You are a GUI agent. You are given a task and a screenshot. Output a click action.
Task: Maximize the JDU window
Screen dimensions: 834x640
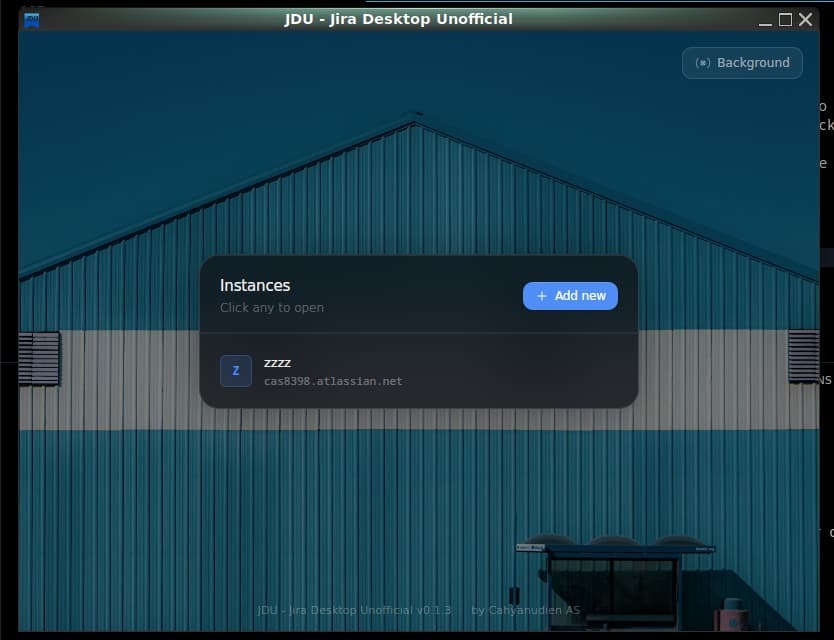click(x=785, y=20)
